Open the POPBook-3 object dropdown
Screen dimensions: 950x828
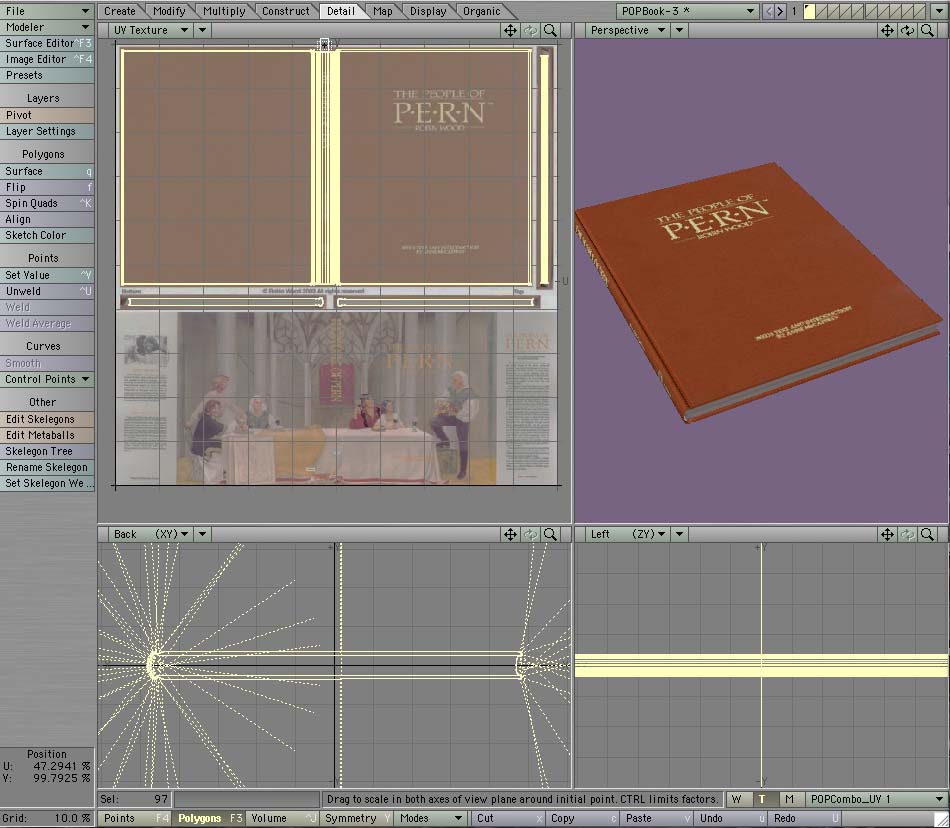pyautogui.click(x=688, y=11)
